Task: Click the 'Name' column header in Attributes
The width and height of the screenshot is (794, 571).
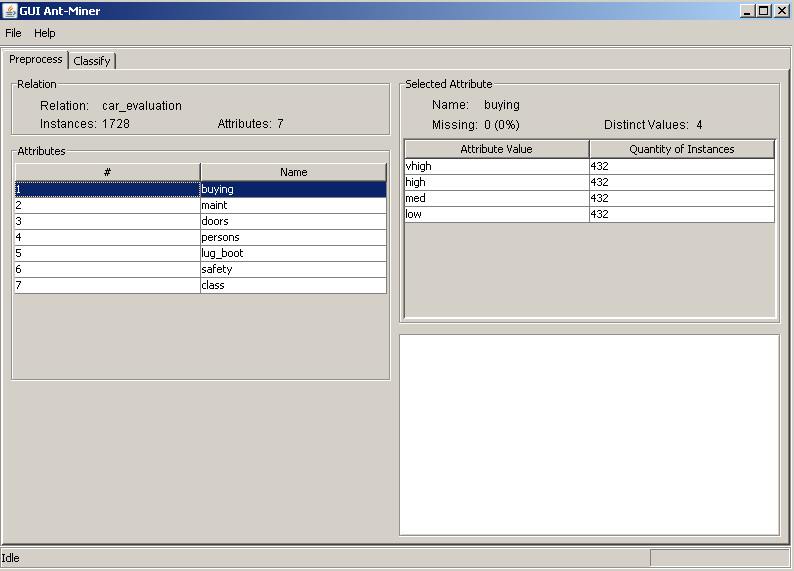Action: (294, 172)
